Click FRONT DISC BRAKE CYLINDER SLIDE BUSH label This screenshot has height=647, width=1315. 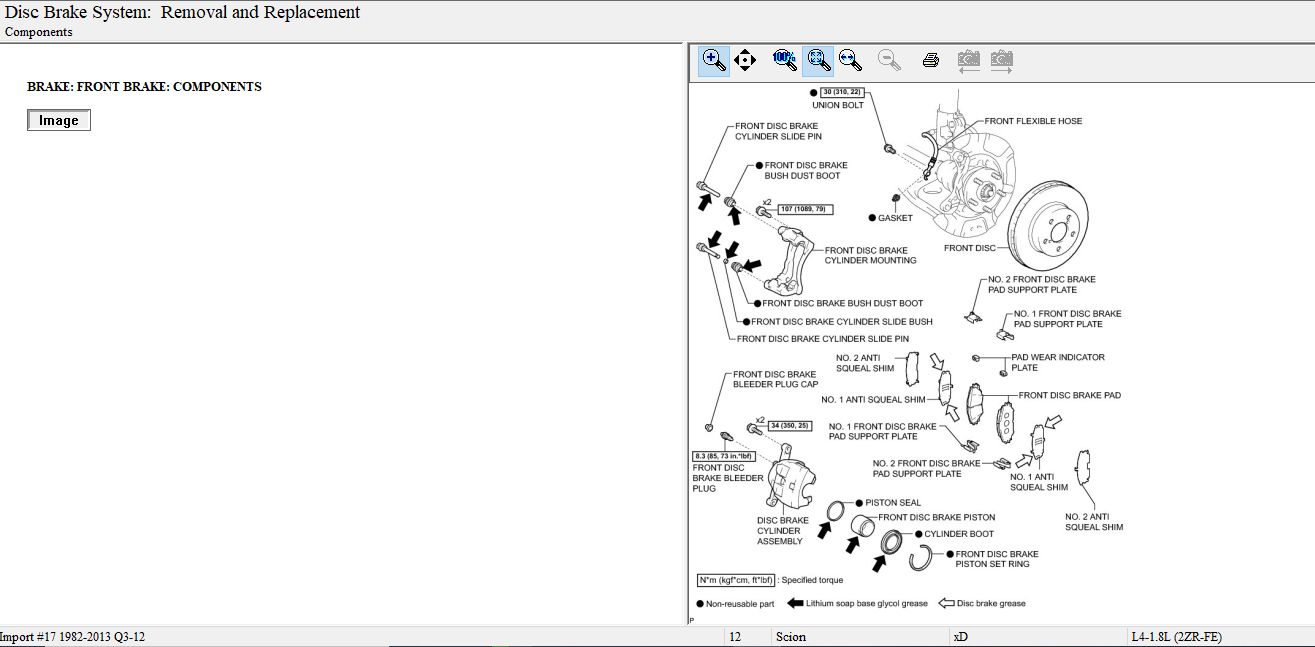tap(842, 322)
